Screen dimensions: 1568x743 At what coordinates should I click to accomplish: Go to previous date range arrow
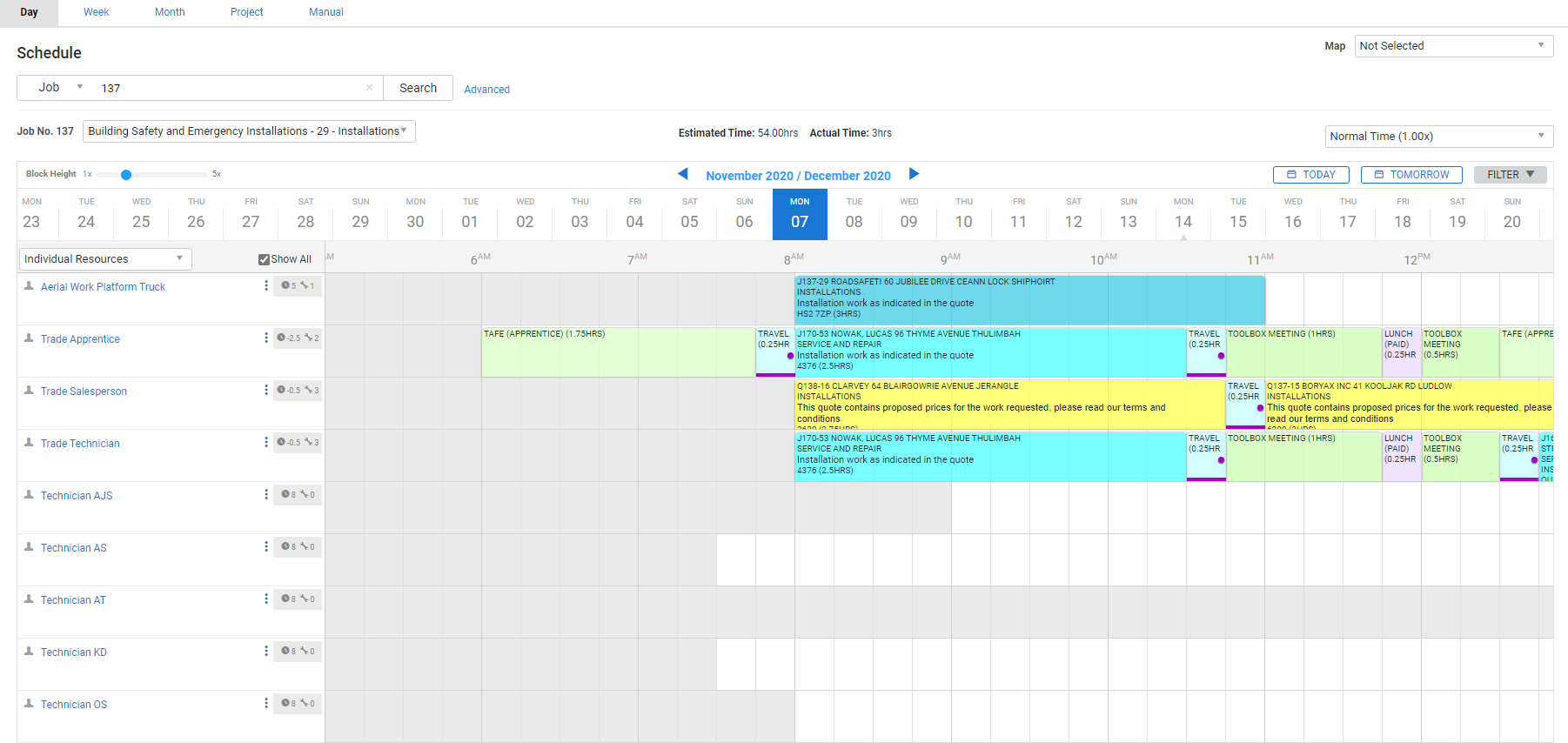(683, 174)
